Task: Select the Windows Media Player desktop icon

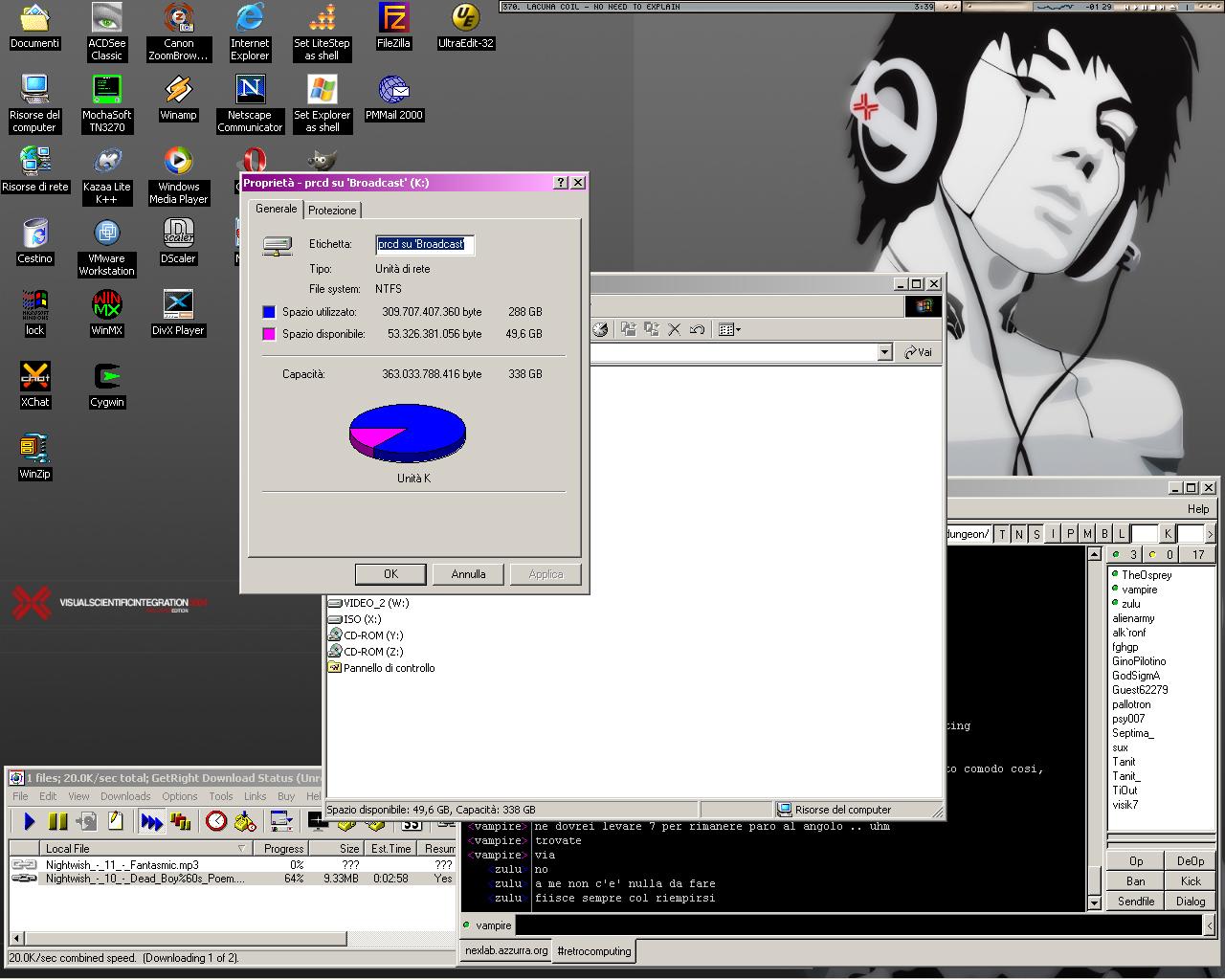Action: [178, 175]
